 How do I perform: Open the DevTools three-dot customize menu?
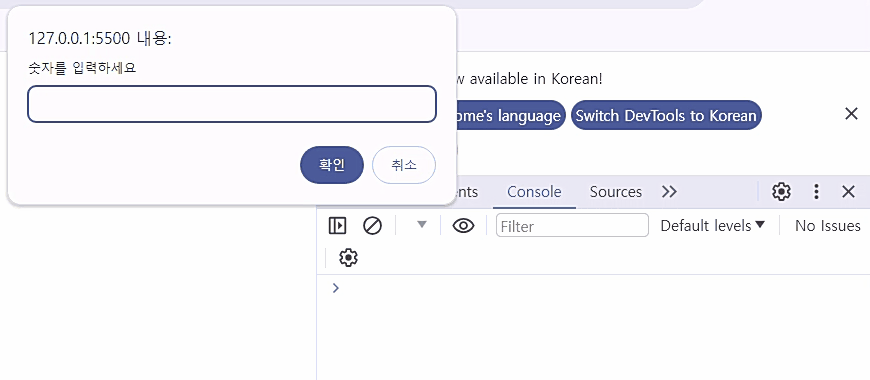tap(816, 192)
